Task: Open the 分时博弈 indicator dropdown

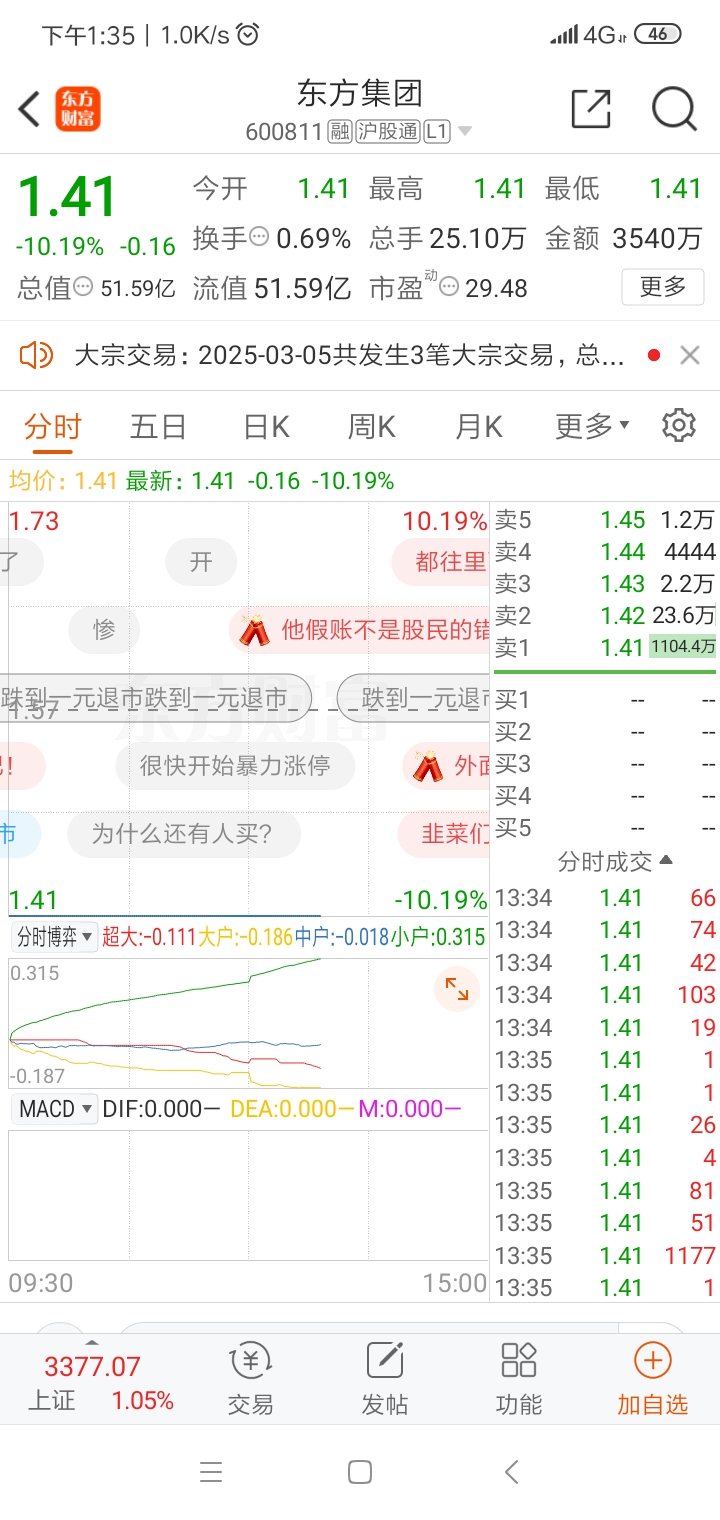Action: (x=54, y=937)
